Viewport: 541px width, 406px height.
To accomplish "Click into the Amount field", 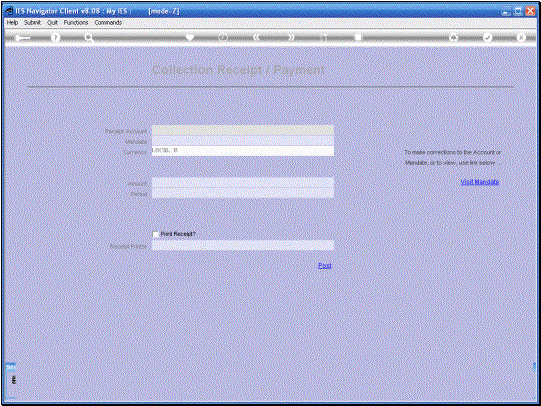I will pyautogui.click(x=243, y=182).
